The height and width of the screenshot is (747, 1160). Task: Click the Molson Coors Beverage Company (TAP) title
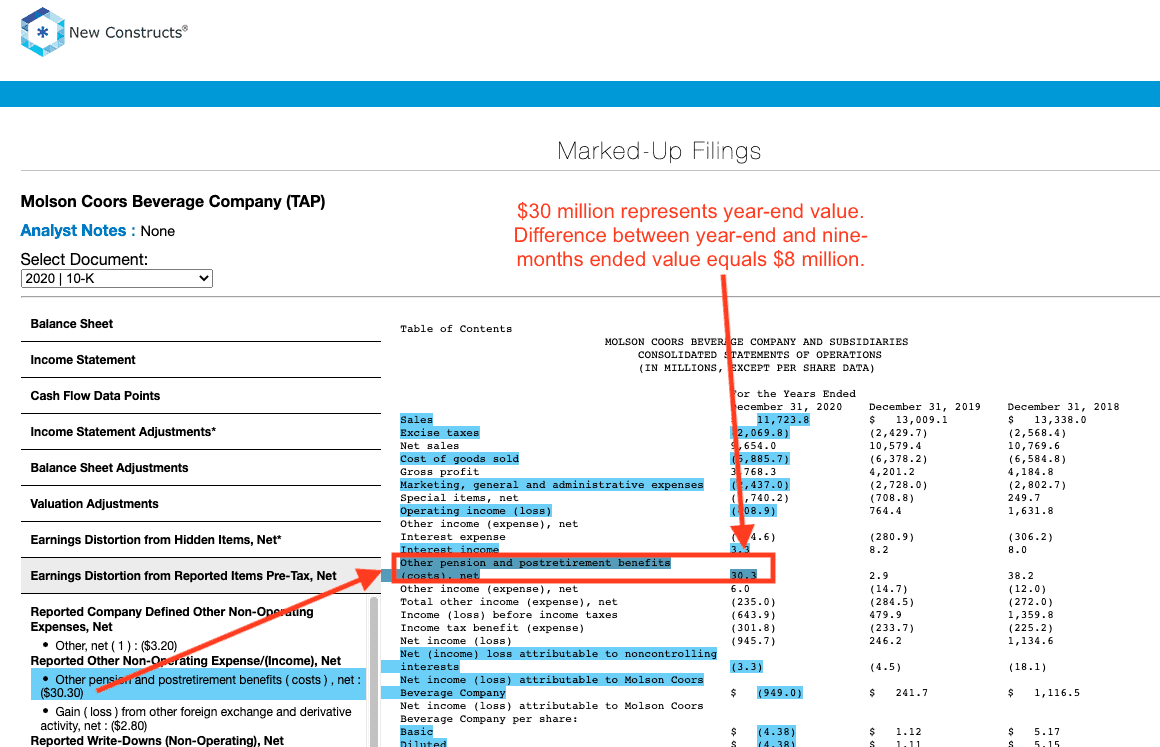click(173, 201)
